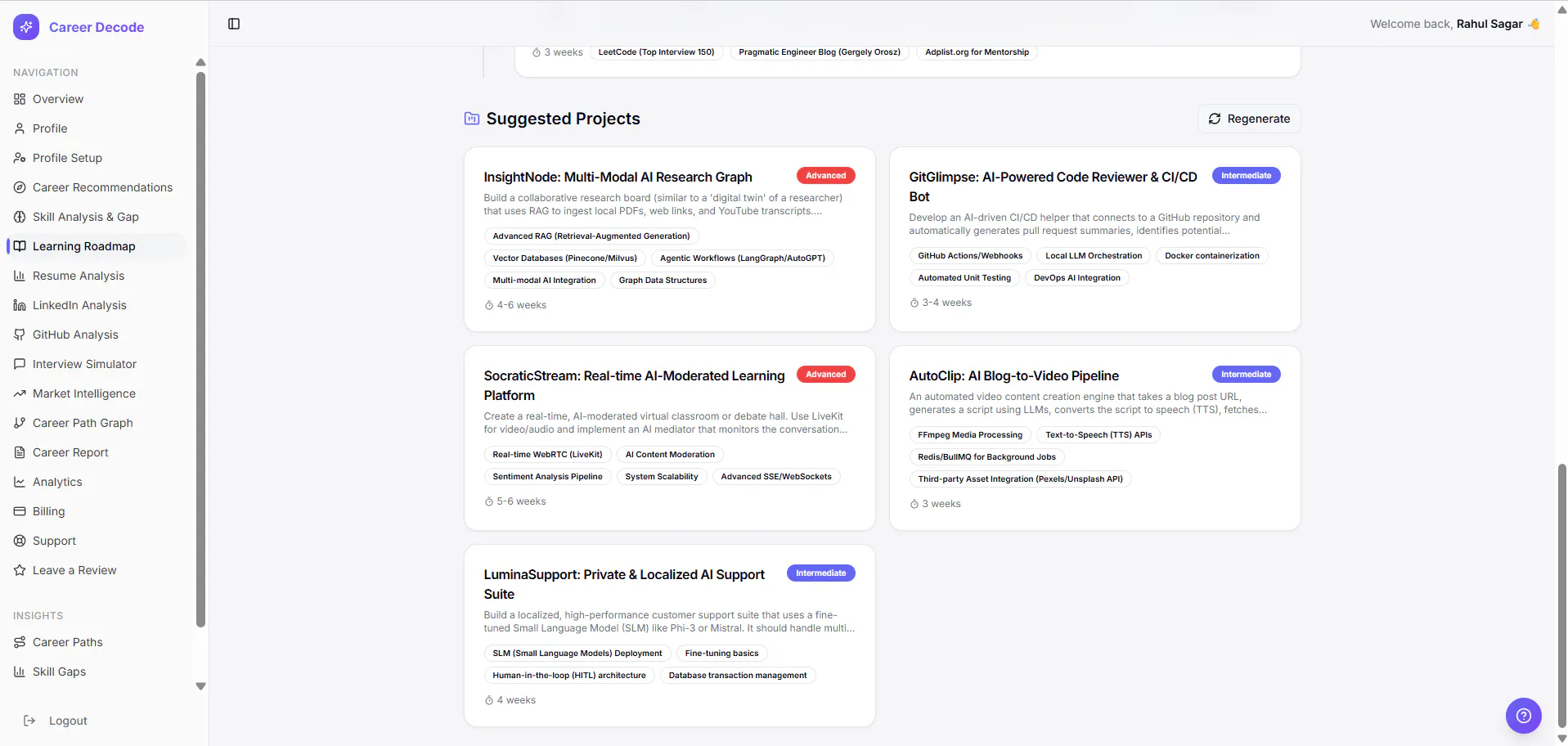This screenshot has width=1568, height=746.
Task: Click the Career Recommendations compass icon
Action: point(20,187)
